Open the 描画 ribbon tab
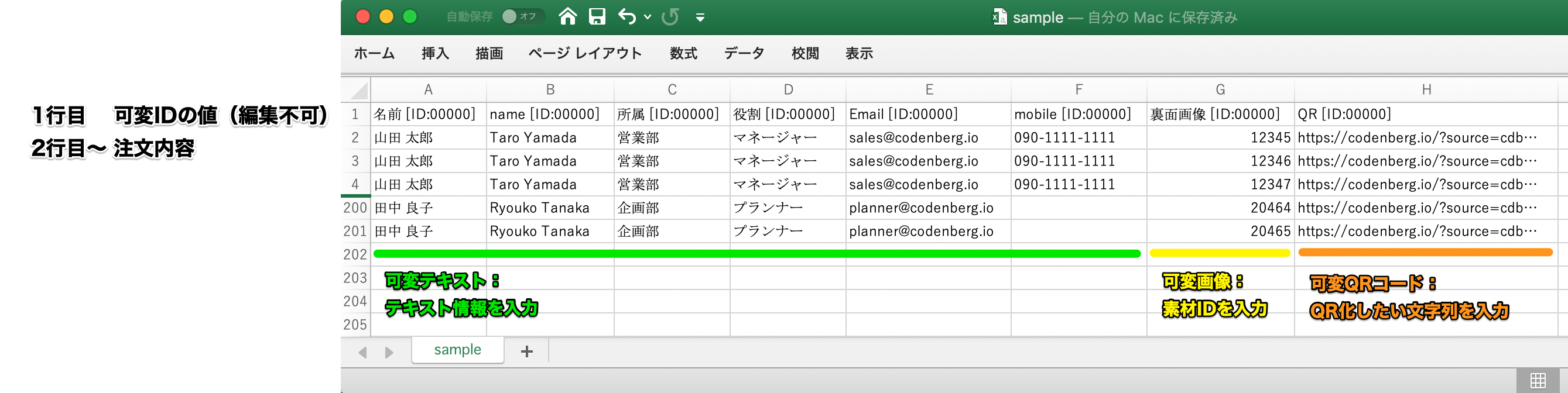Image resolution: width=1568 pixels, height=393 pixels. coord(489,54)
